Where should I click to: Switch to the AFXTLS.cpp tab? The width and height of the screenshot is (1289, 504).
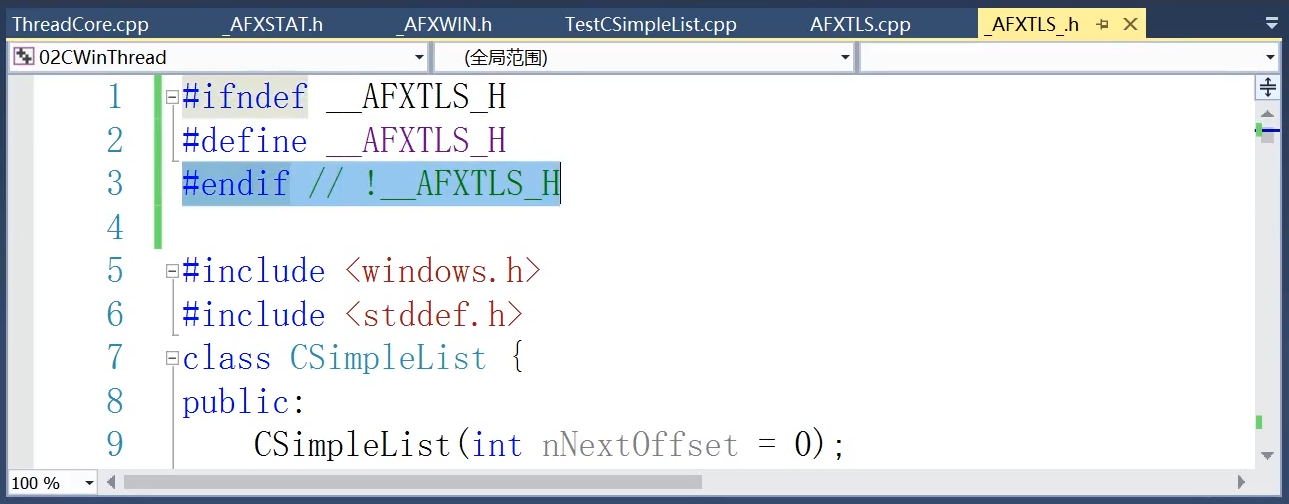coord(860,24)
